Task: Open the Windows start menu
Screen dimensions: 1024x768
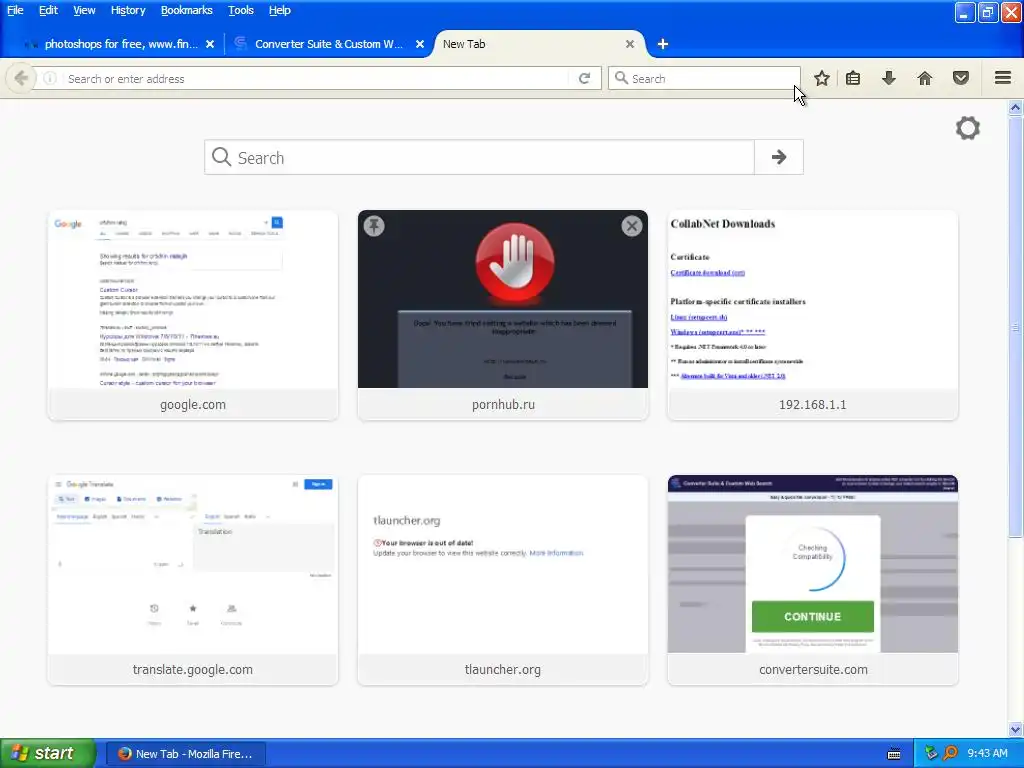Action: pos(47,754)
